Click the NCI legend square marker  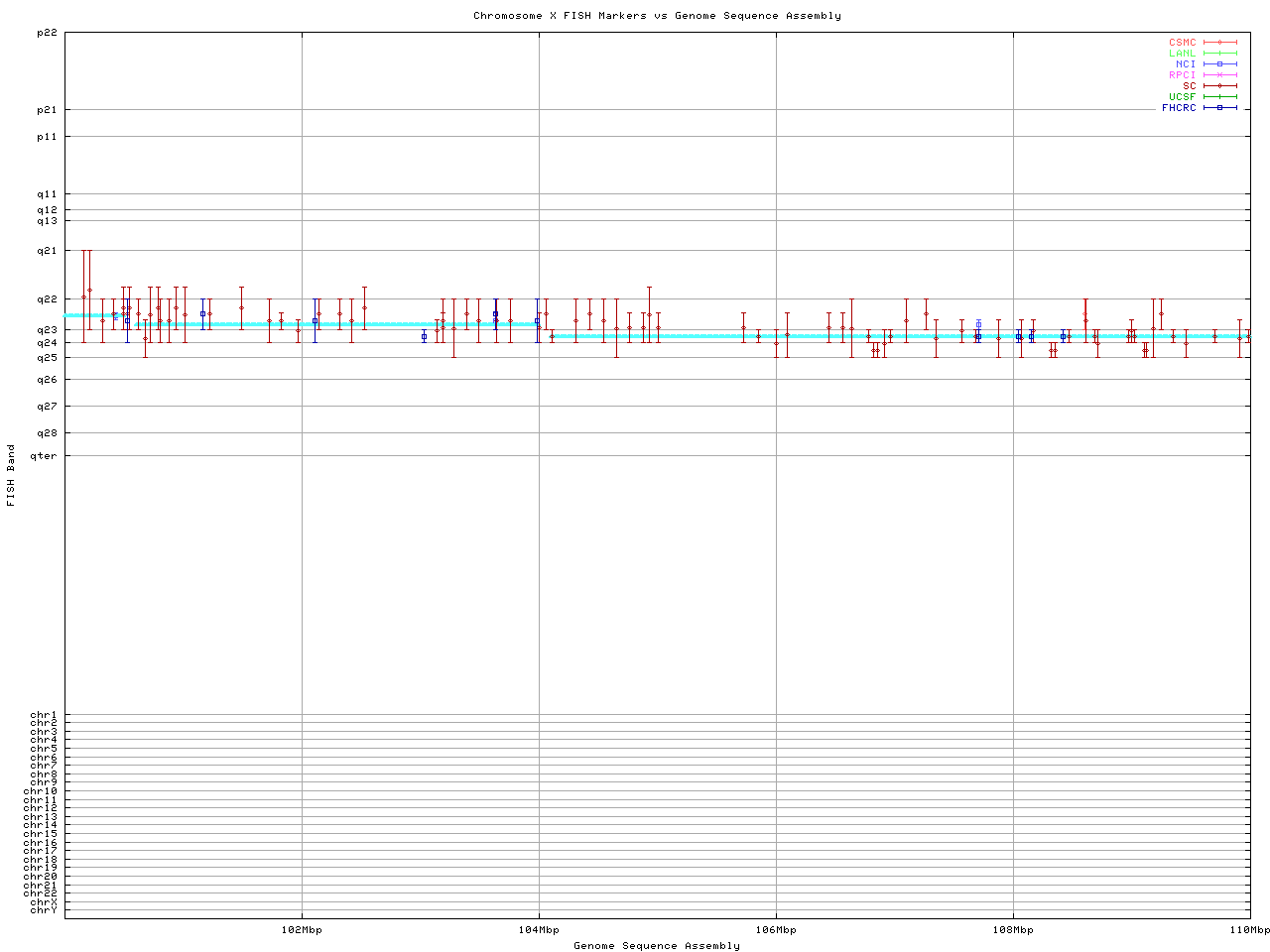[x=1219, y=64]
